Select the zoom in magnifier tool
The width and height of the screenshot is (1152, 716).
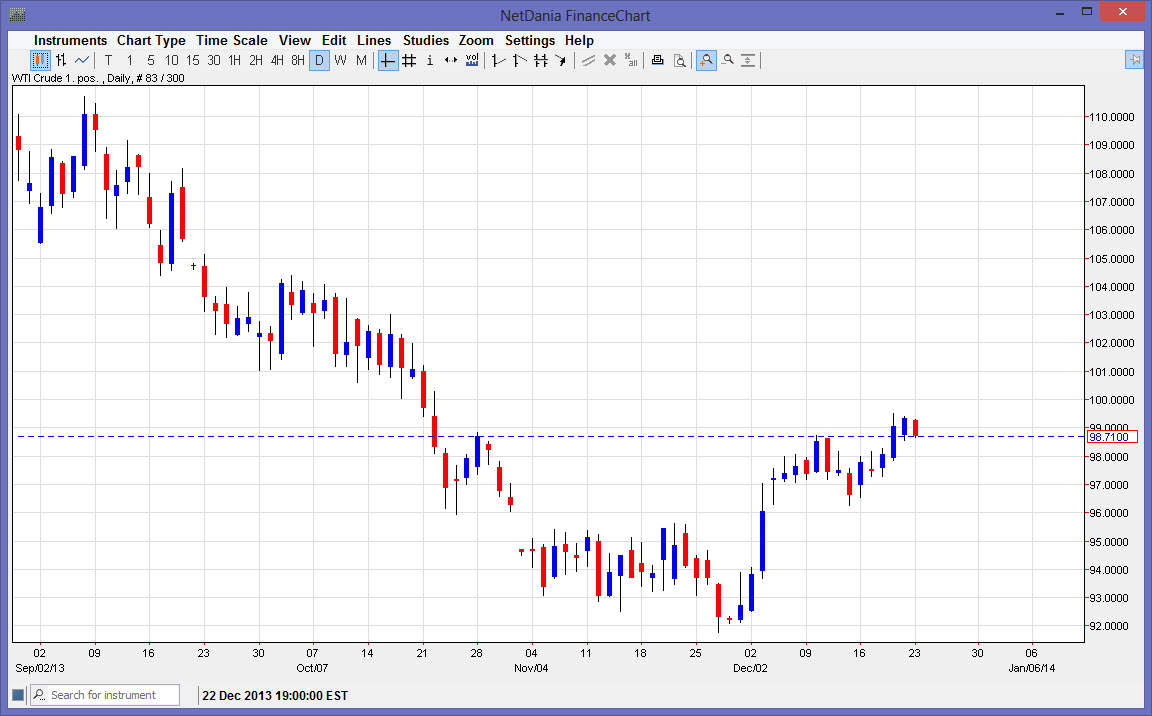[706, 60]
